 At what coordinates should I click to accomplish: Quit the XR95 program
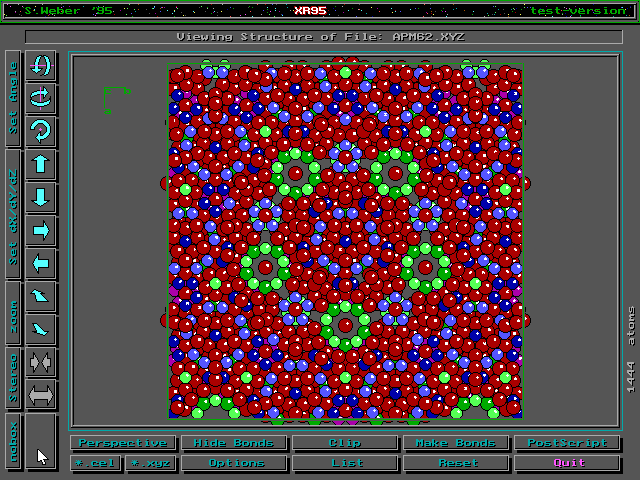point(567,463)
